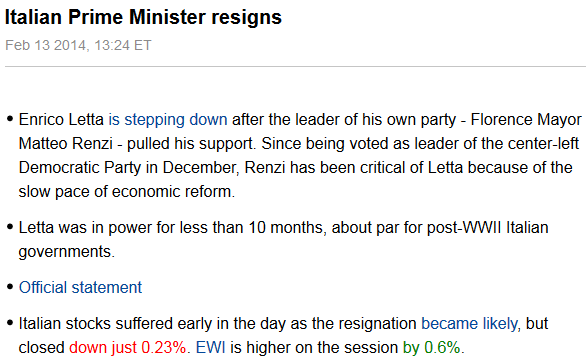Click the bullet marker before "Letta was in power"

pos(10,227)
